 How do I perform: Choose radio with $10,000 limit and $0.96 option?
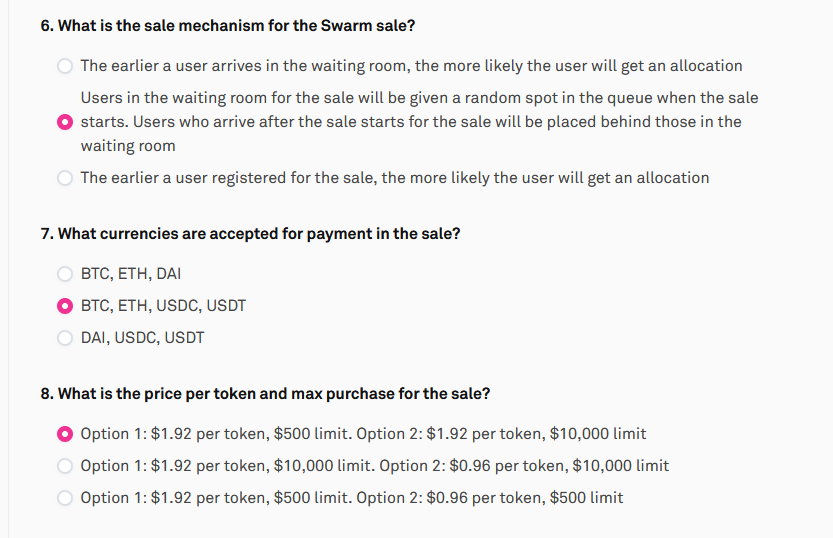tap(65, 466)
